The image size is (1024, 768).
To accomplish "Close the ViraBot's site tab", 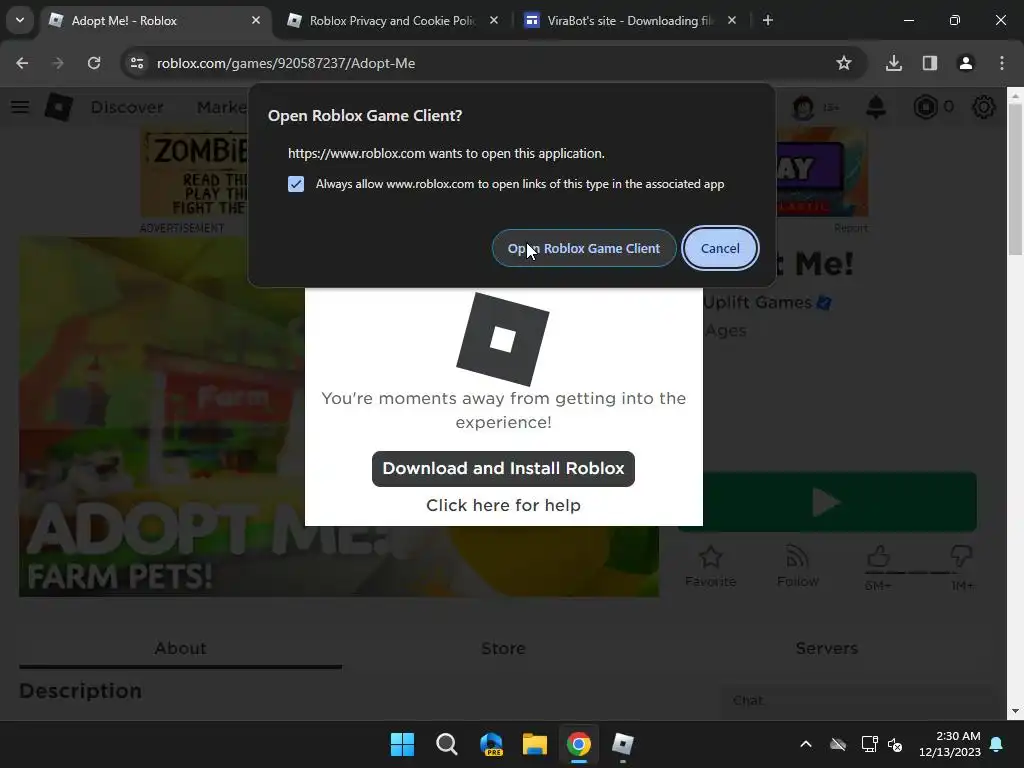I will [x=732, y=20].
